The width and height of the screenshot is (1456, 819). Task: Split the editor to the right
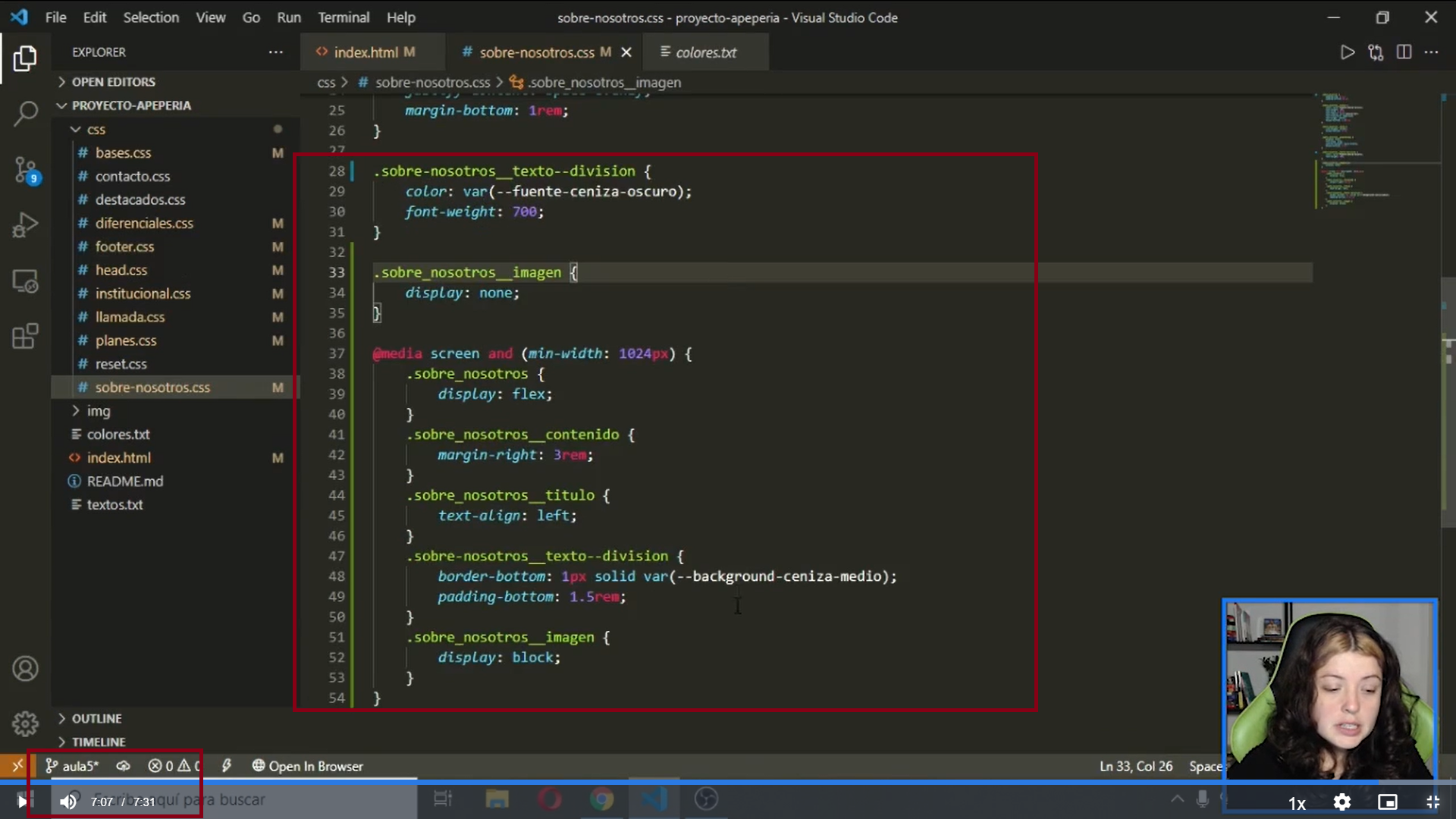[x=1404, y=52]
